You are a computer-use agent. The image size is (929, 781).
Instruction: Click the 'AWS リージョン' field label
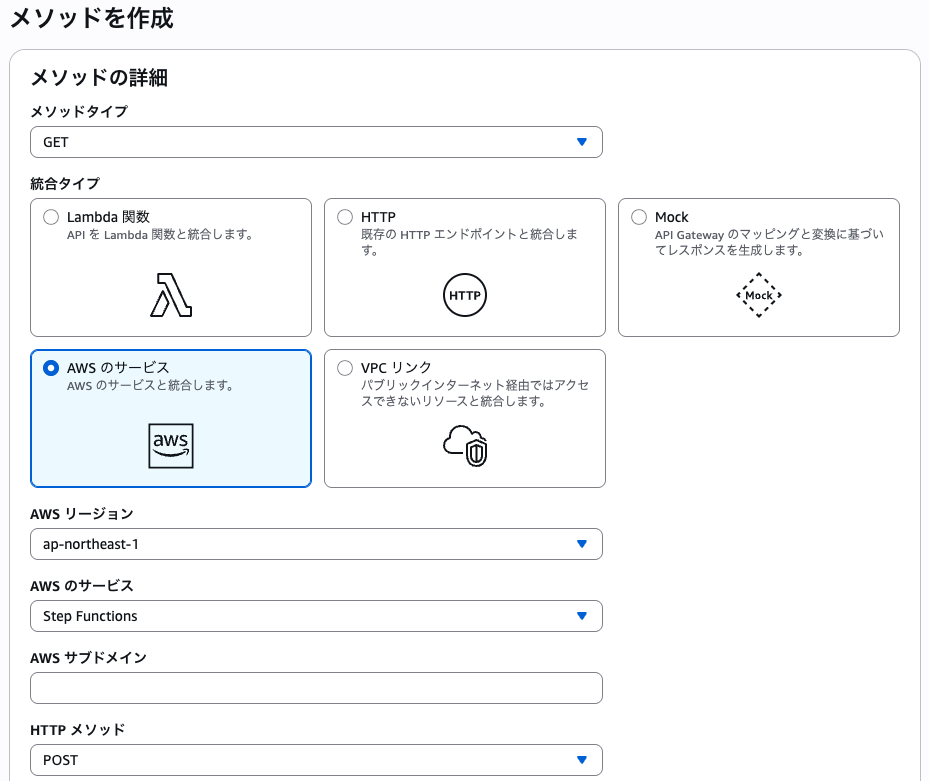tap(82, 514)
